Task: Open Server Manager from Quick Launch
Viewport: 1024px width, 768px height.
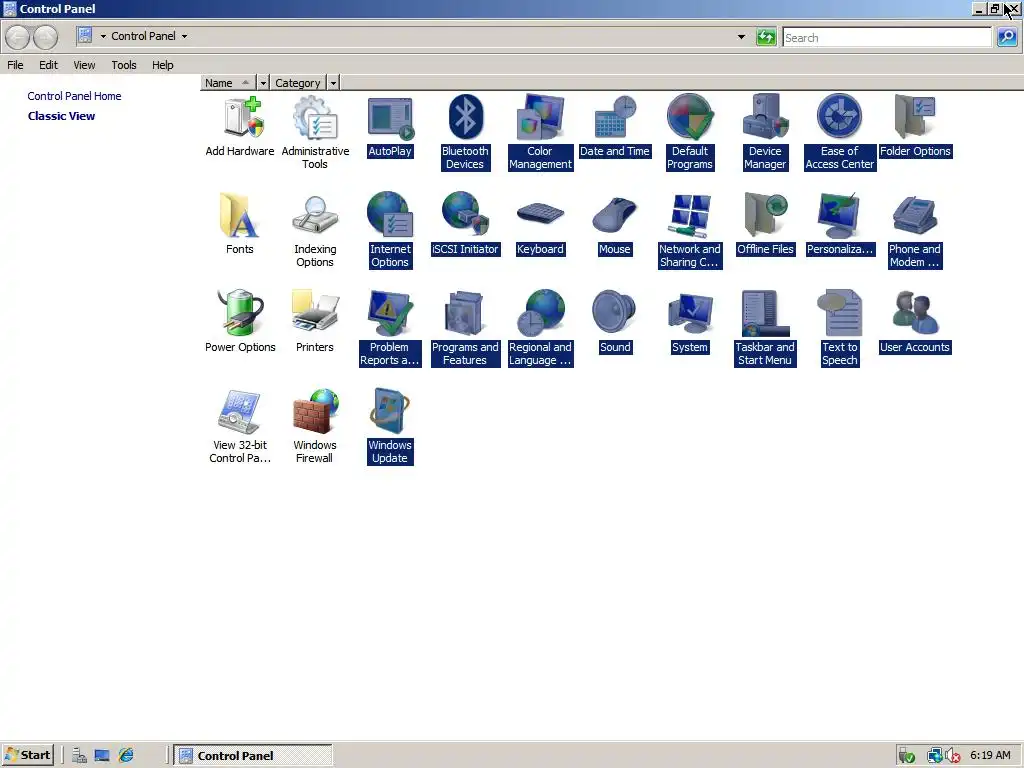Action: pyautogui.click(x=79, y=756)
